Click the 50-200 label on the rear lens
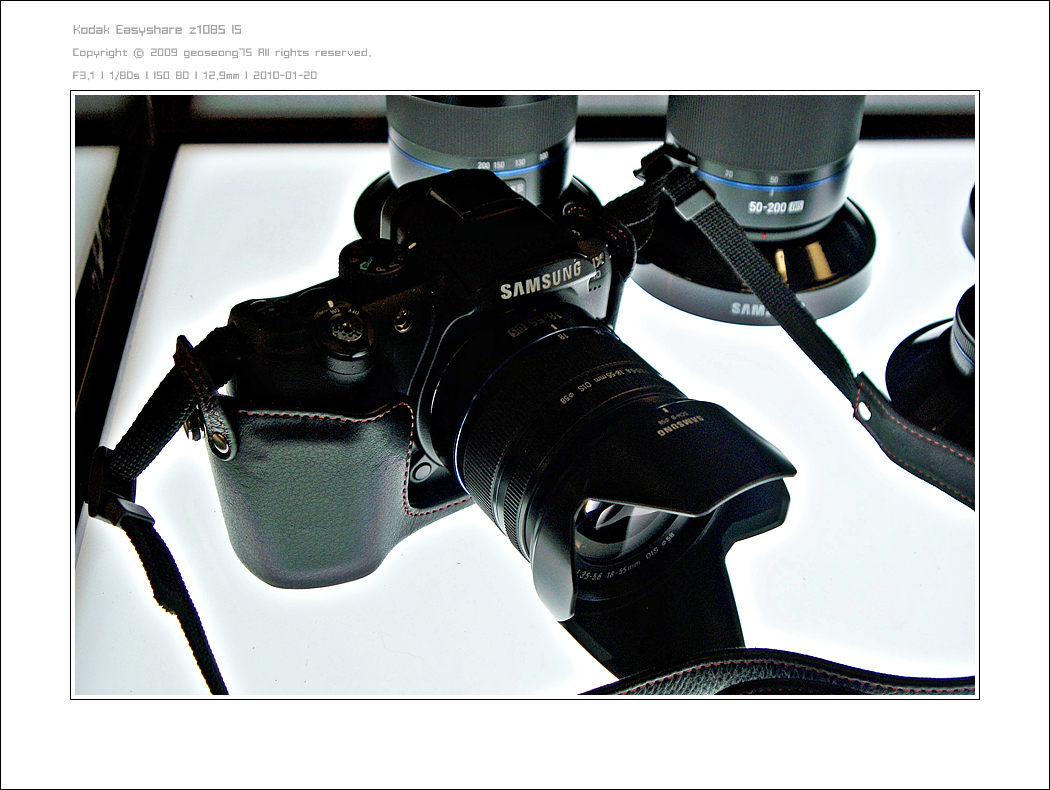 [768, 209]
